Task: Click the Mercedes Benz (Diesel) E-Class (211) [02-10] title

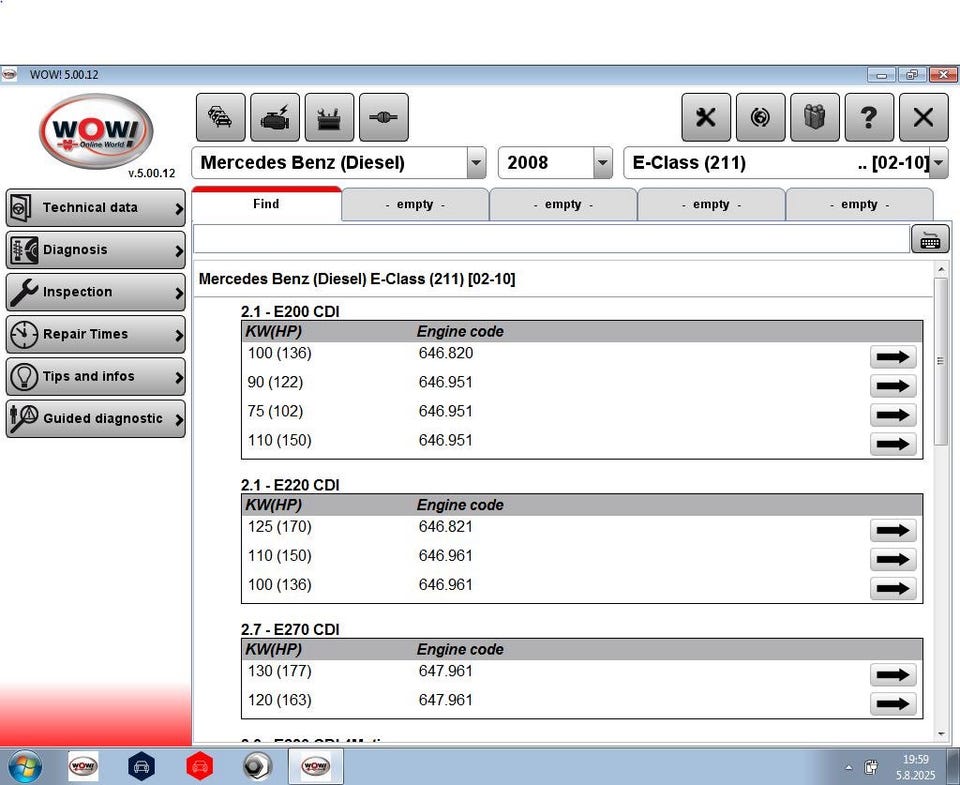Action: (357, 279)
